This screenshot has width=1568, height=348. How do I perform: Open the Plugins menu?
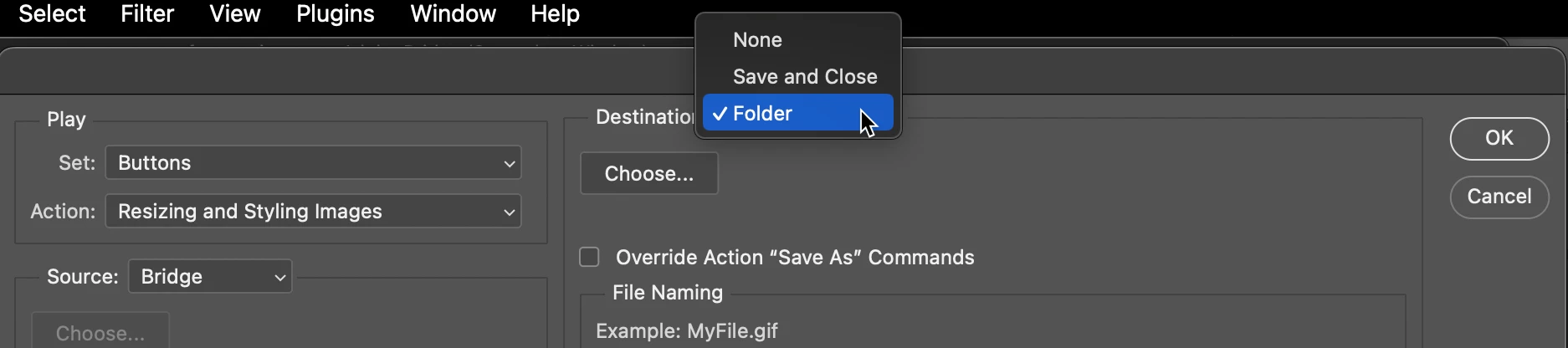pos(336,14)
